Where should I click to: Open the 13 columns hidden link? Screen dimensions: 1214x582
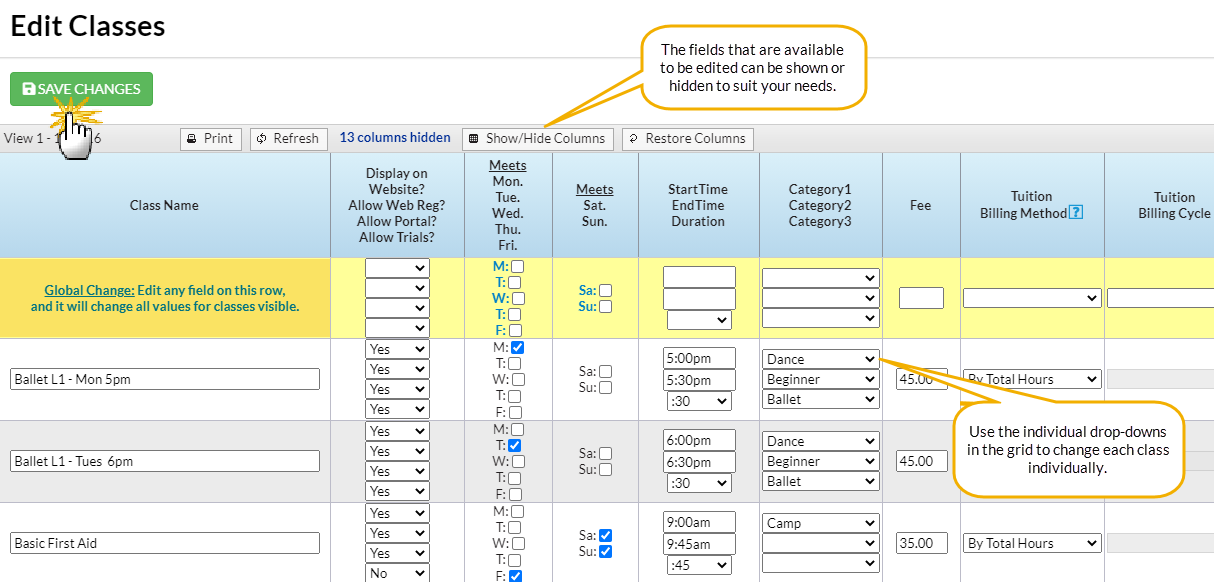point(394,137)
